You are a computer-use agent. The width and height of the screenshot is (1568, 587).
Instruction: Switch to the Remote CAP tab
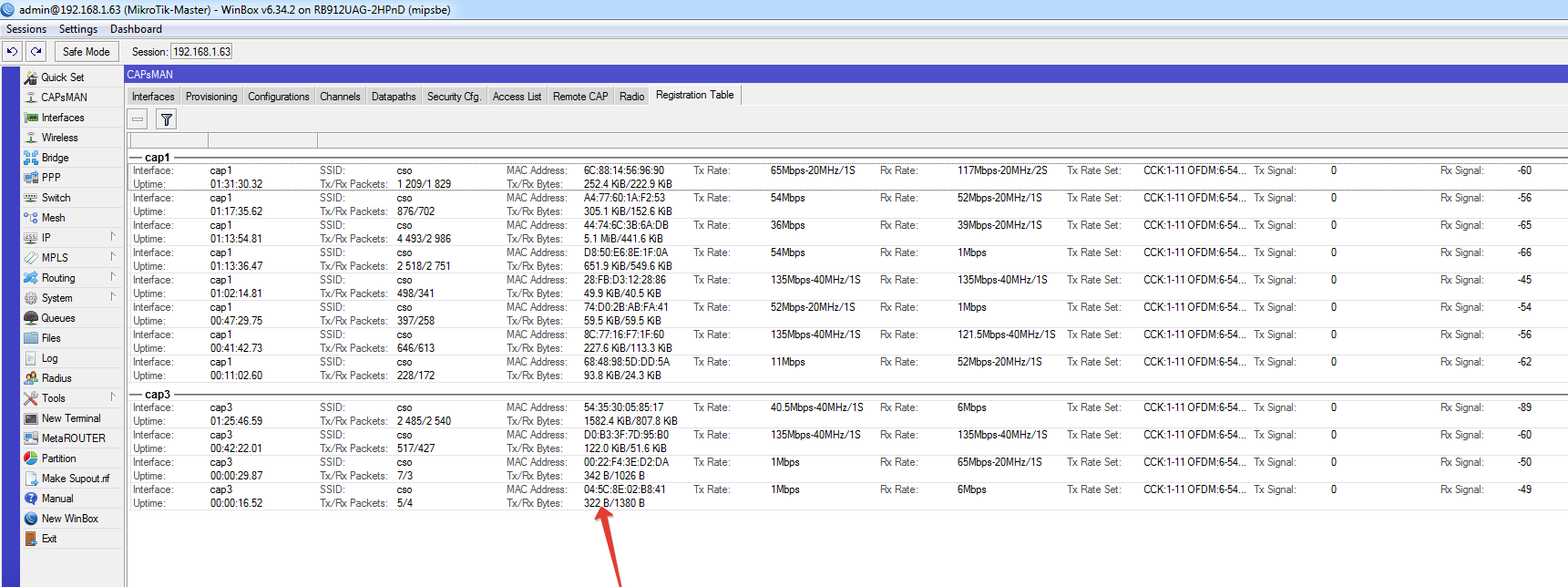[x=580, y=97]
